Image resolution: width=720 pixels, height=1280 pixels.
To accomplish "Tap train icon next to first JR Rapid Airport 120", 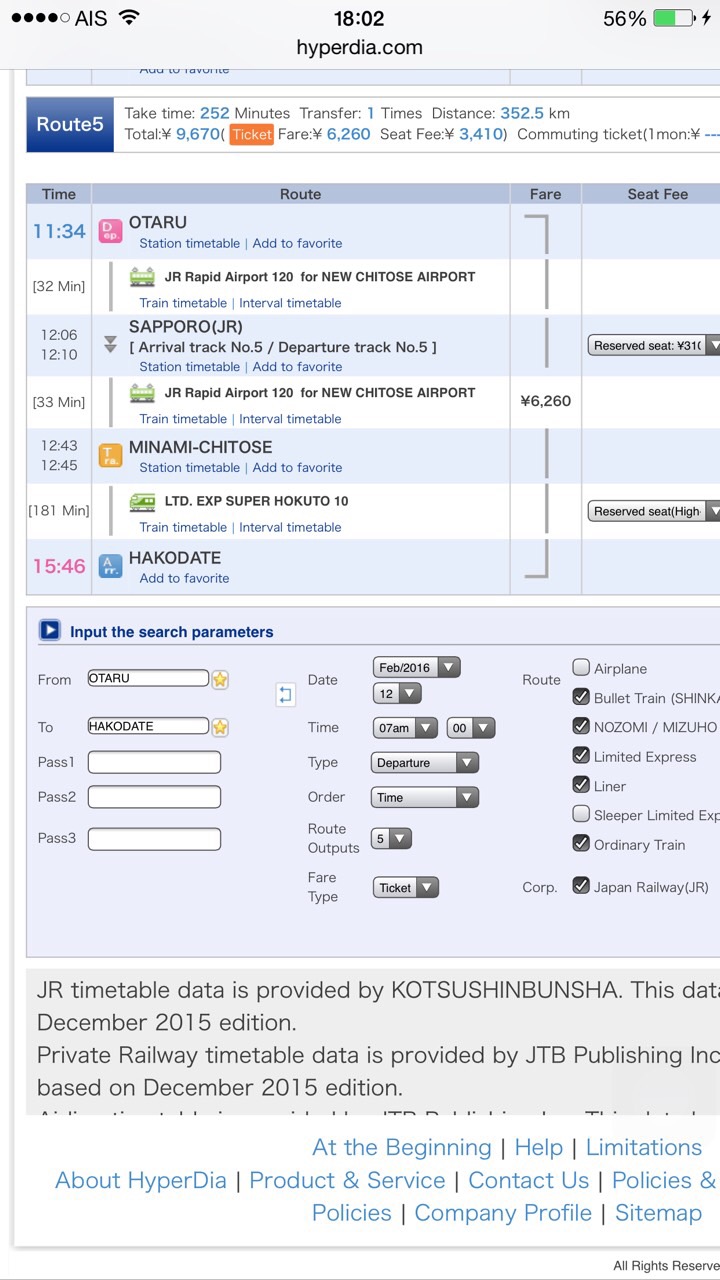I will point(143,277).
